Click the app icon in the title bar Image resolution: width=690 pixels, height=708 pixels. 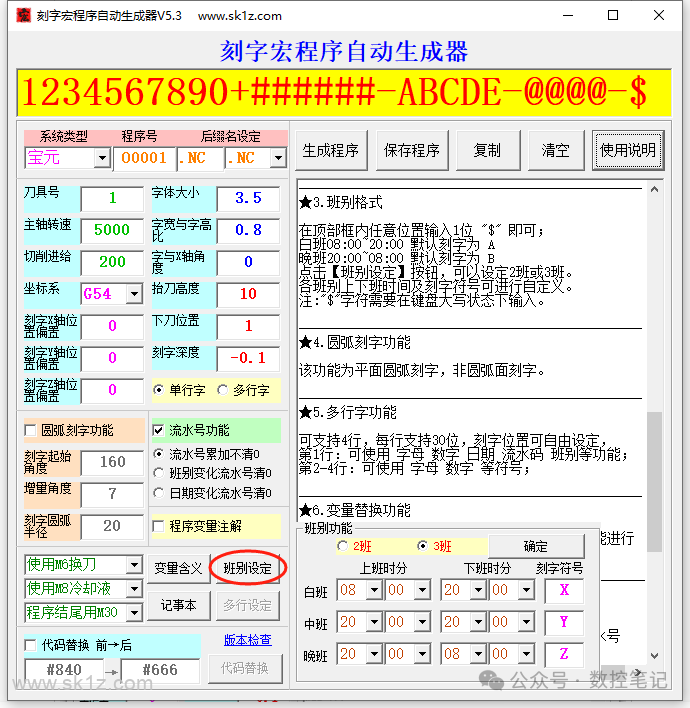coord(23,15)
